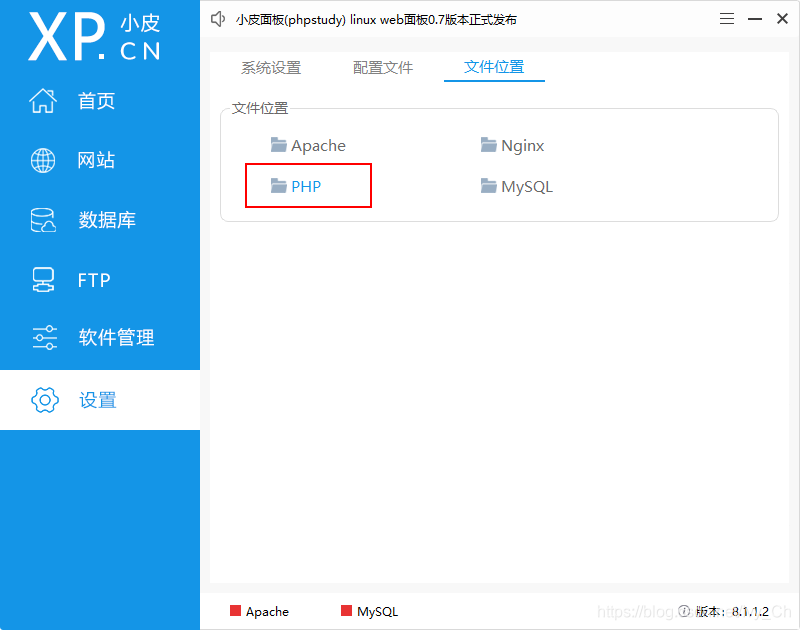This screenshot has height=630, width=800.
Task: Click the software management sliders icon
Action: [x=44, y=337]
